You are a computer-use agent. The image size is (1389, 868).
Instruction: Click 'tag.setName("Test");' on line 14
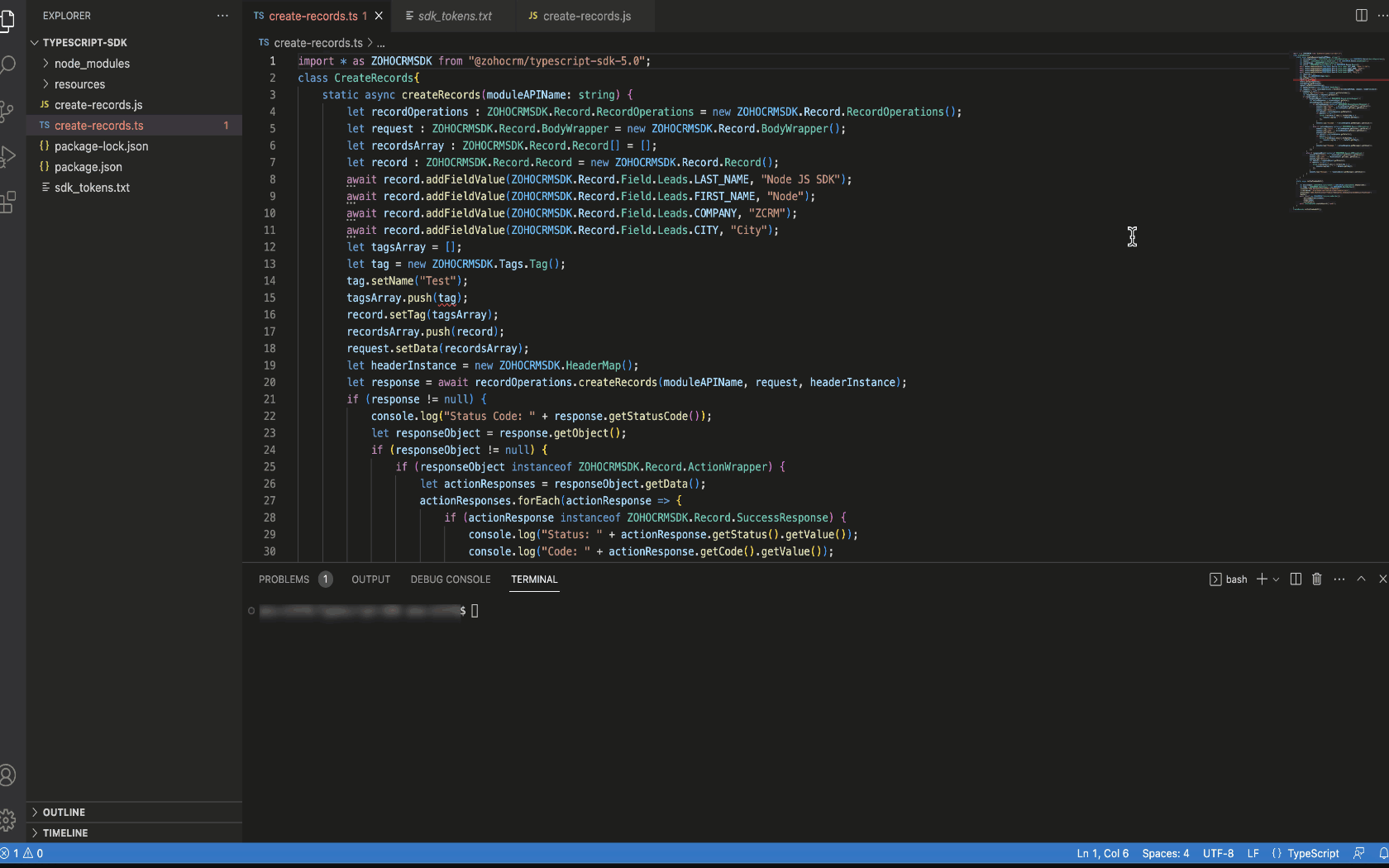pyautogui.click(x=407, y=281)
